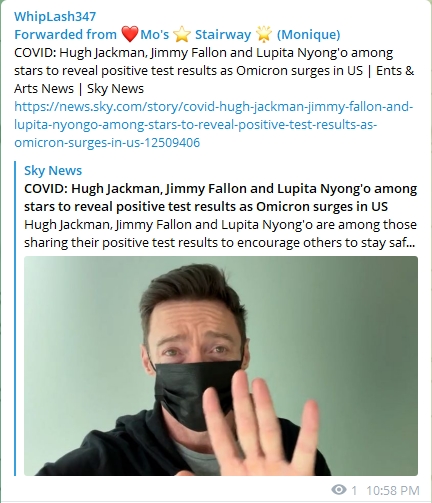Click the 10:58 PM timestamp

[393, 490]
